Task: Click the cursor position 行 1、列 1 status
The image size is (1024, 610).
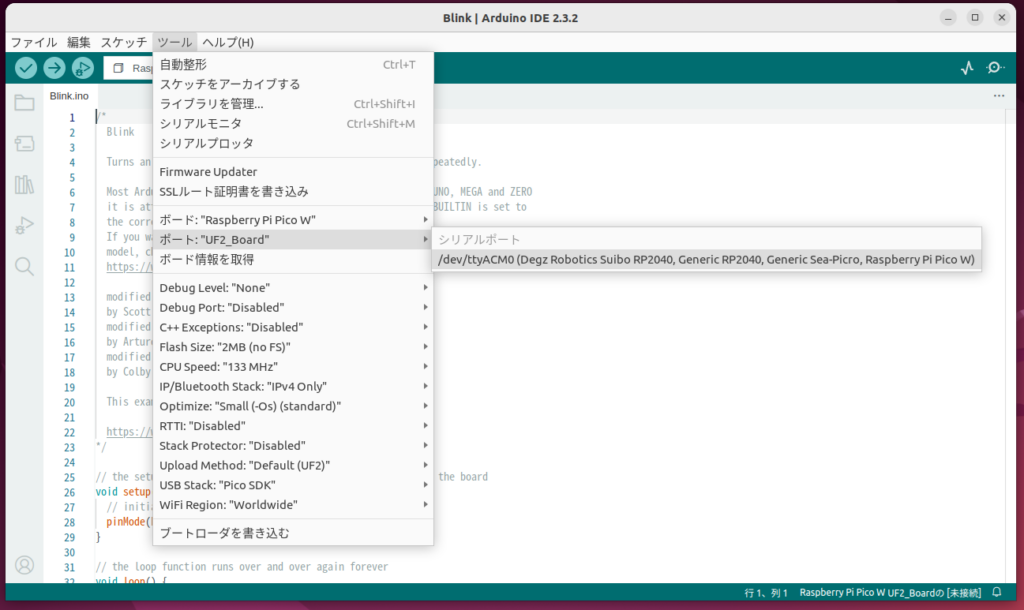Action: (766, 593)
